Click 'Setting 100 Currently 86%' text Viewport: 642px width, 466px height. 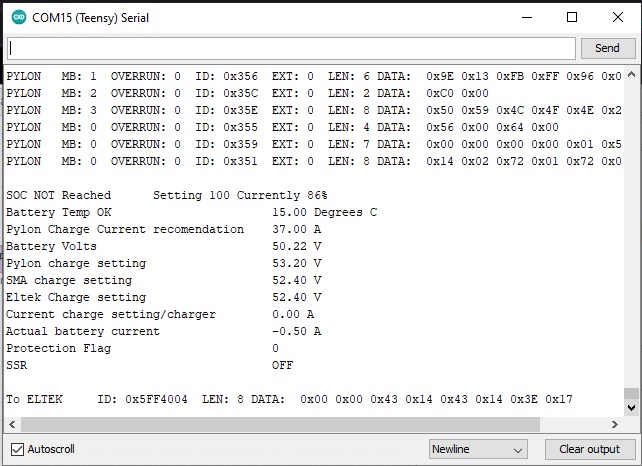(240, 195)
